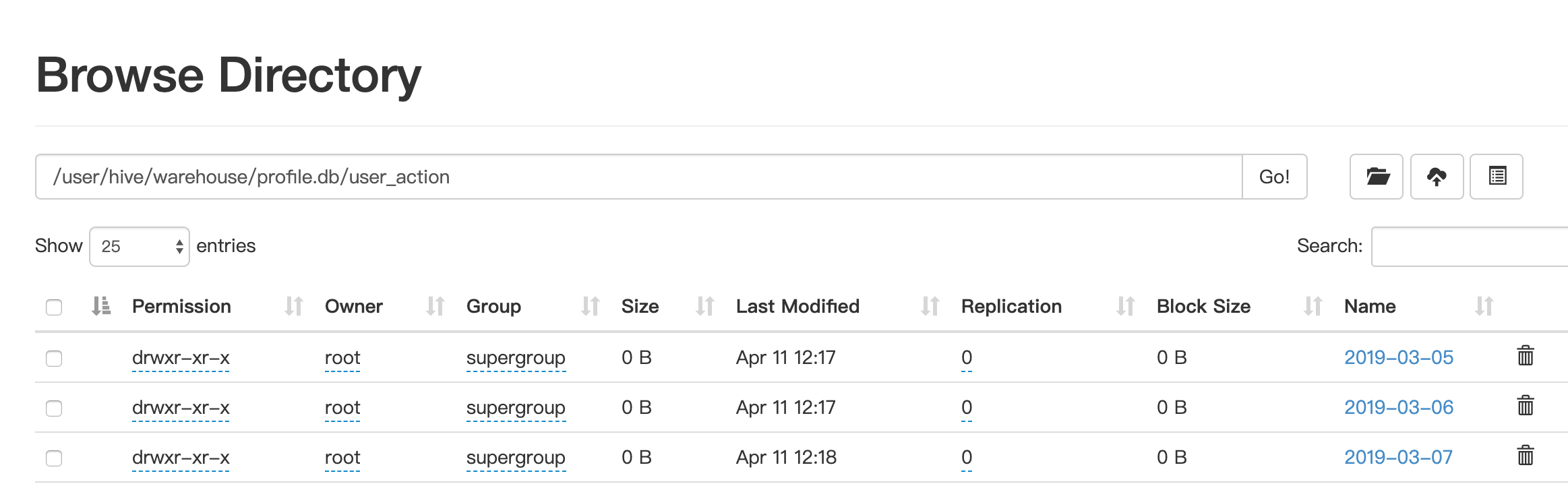Toggle the select-all checkbox in table header

point(54,307)
